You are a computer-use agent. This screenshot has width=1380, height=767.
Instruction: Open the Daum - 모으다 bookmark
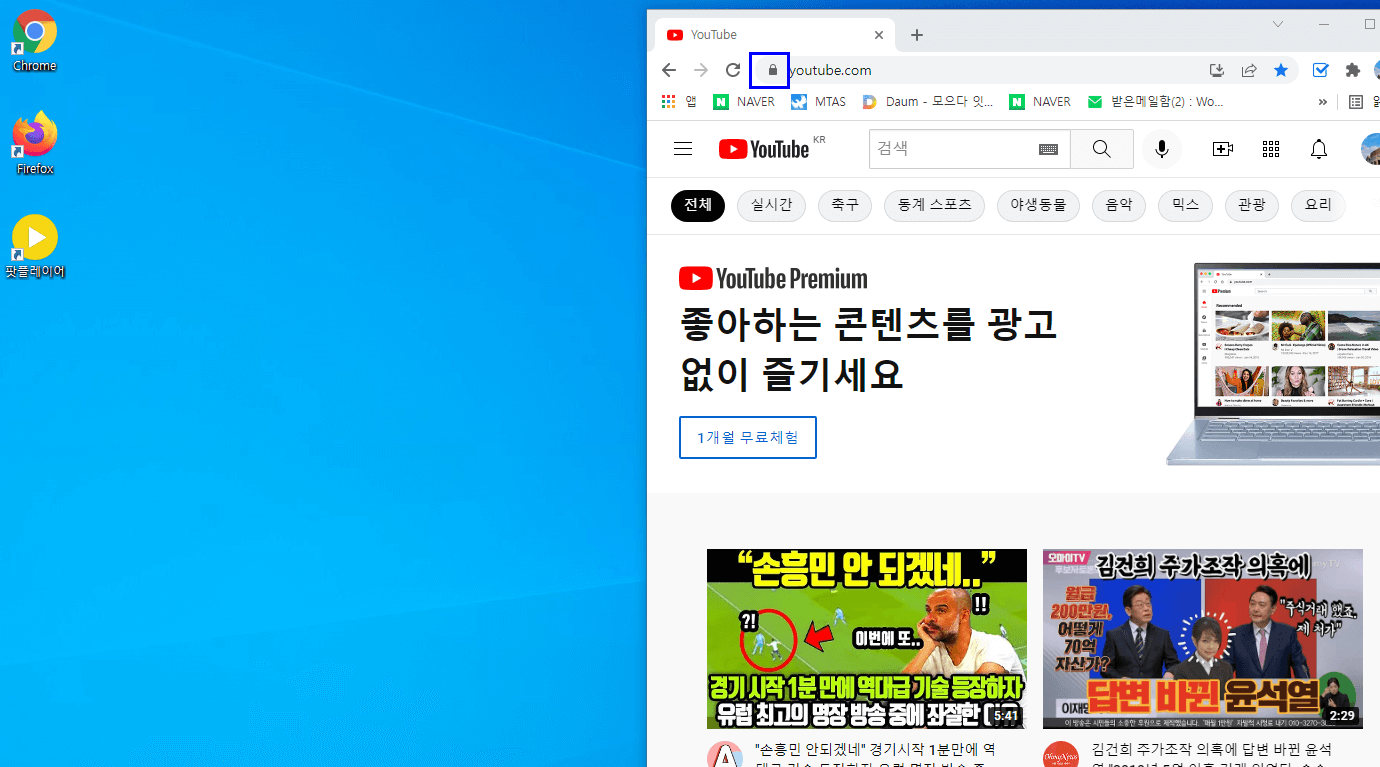[928, 101]
